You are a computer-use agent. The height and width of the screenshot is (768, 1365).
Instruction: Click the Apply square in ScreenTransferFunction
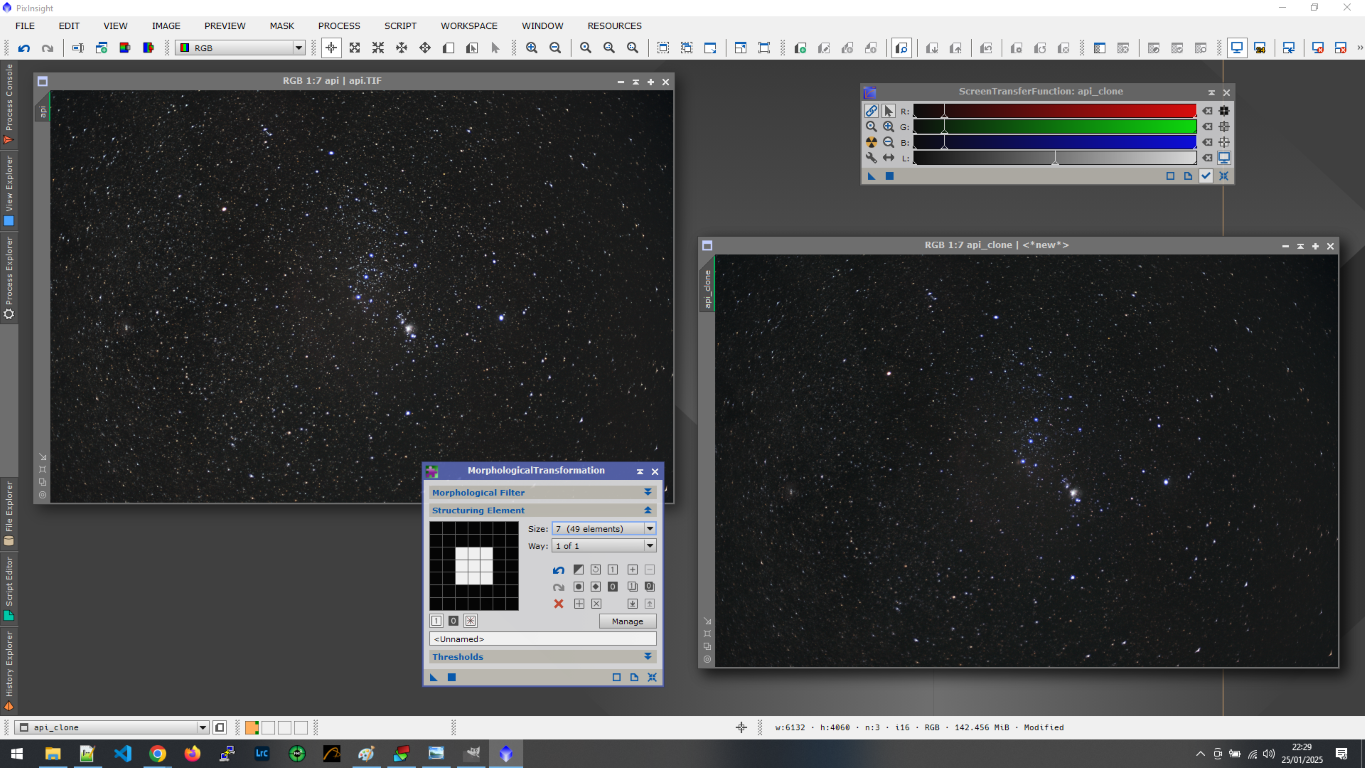tap(890, 176)
